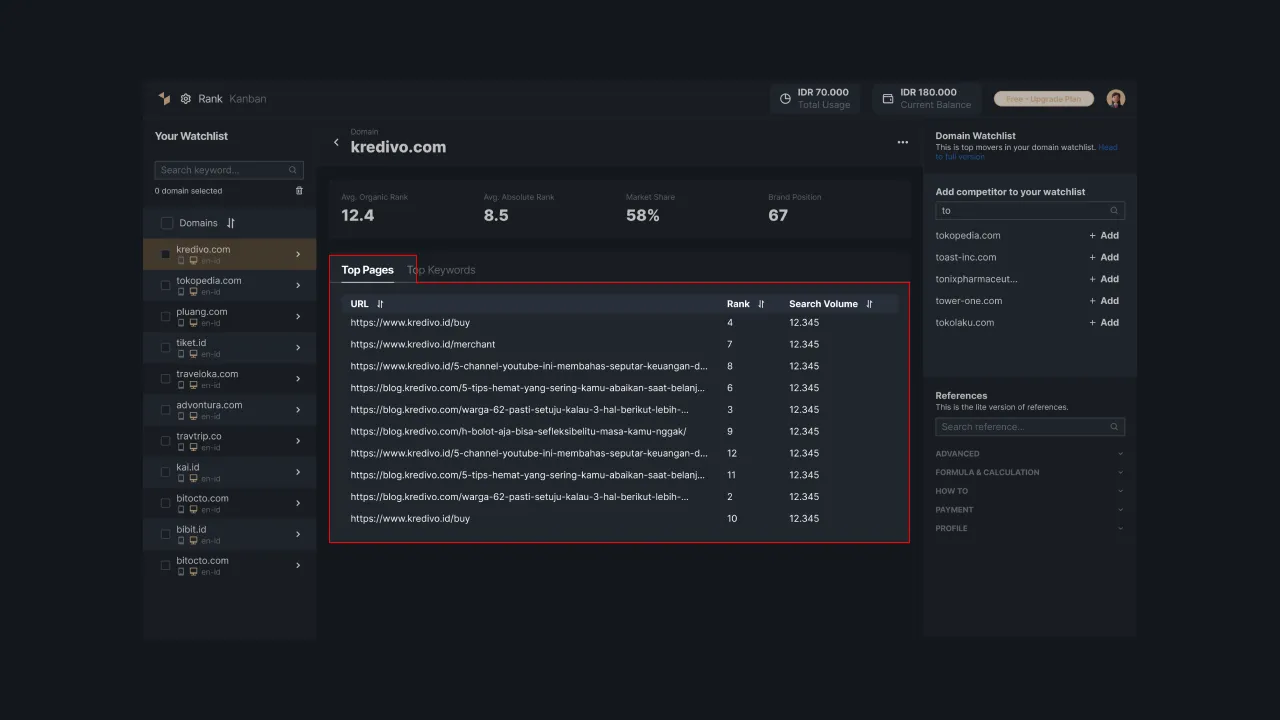Focus the competitor search field containing 'to'

tap(1030, 211)
